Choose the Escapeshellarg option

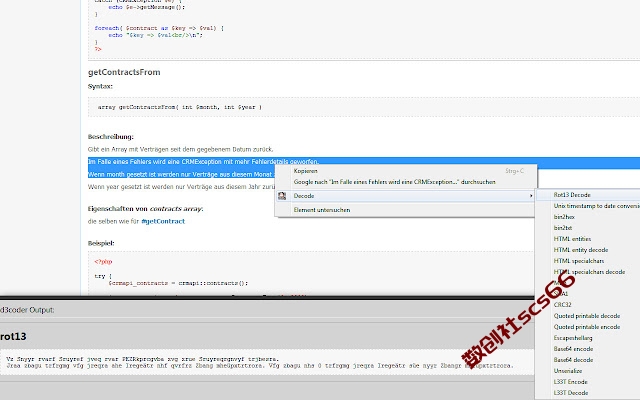coord(573,338)
